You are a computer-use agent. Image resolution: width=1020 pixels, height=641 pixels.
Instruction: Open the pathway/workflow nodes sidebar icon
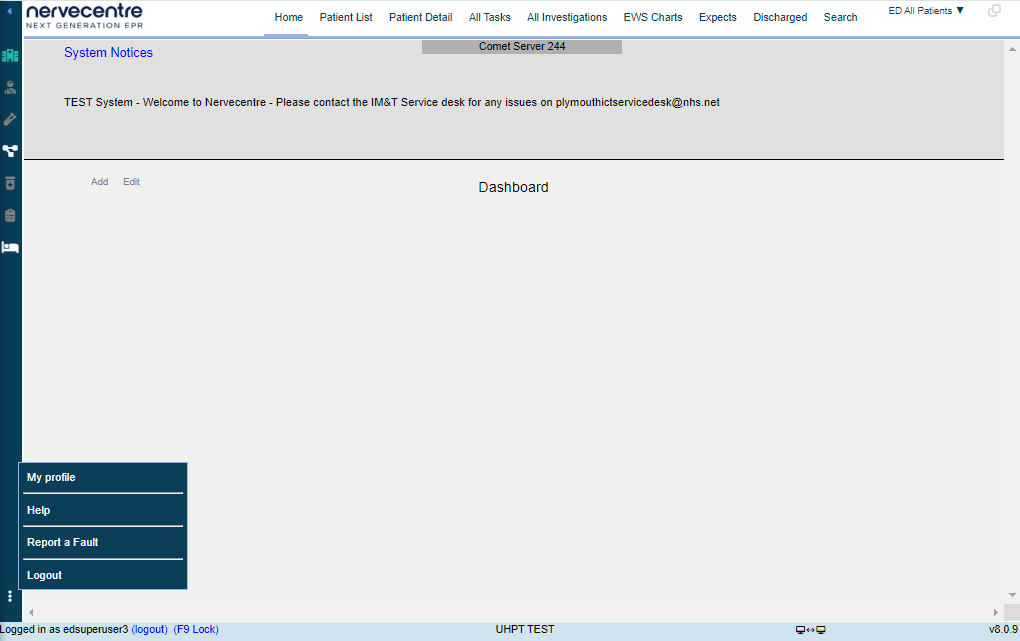point(10,151)
